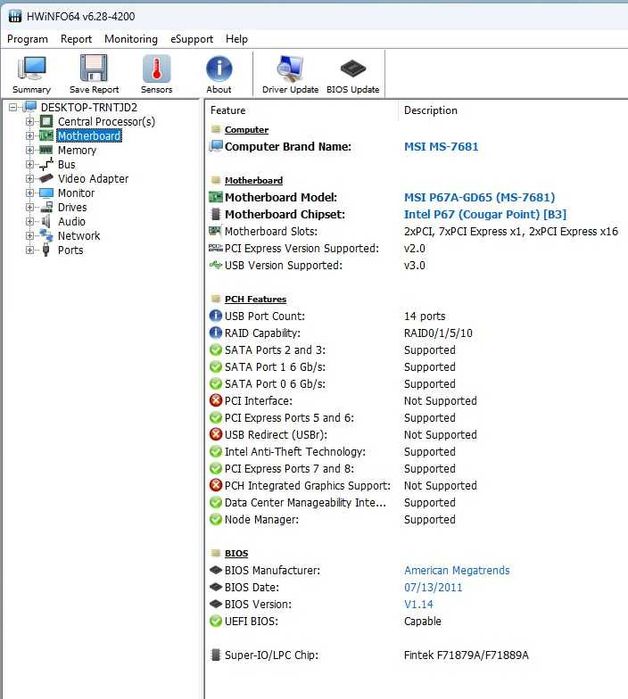Click the Network tree icon
Viewport: 628px width, 699px height.
[46, 236]
